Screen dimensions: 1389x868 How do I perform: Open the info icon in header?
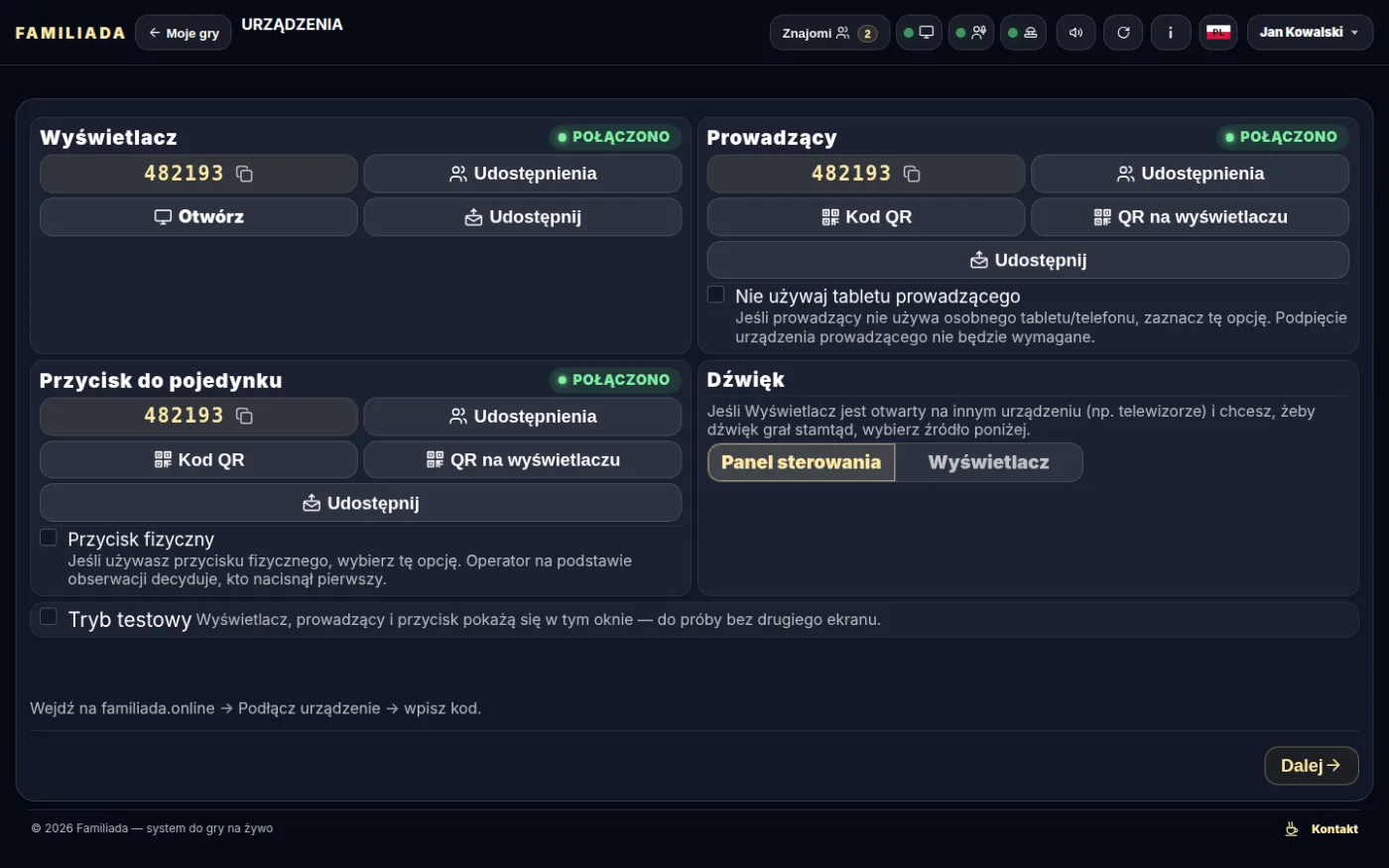1171,33
